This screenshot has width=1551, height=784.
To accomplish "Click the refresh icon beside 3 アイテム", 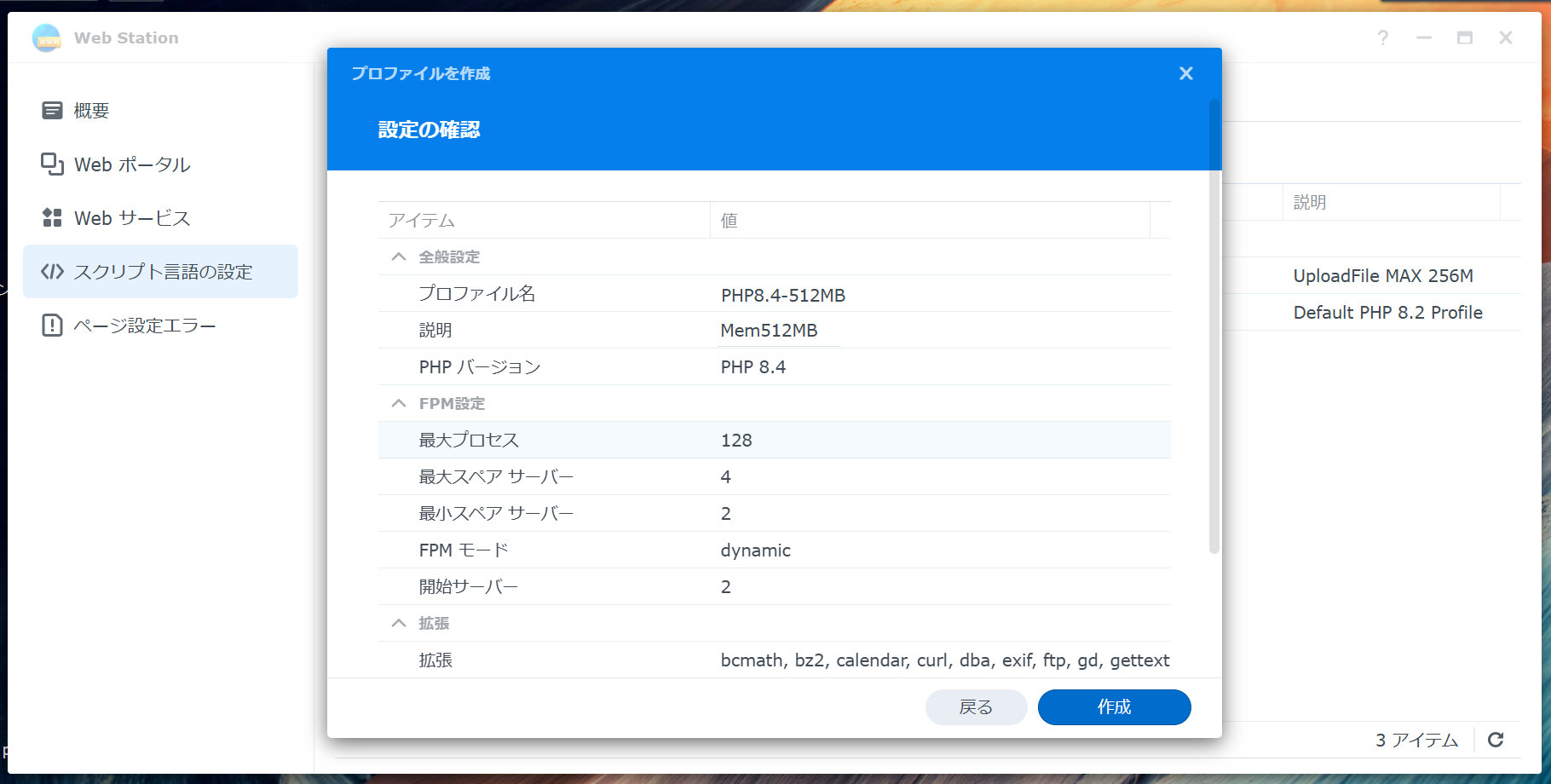I will (x=1496, y=740).
